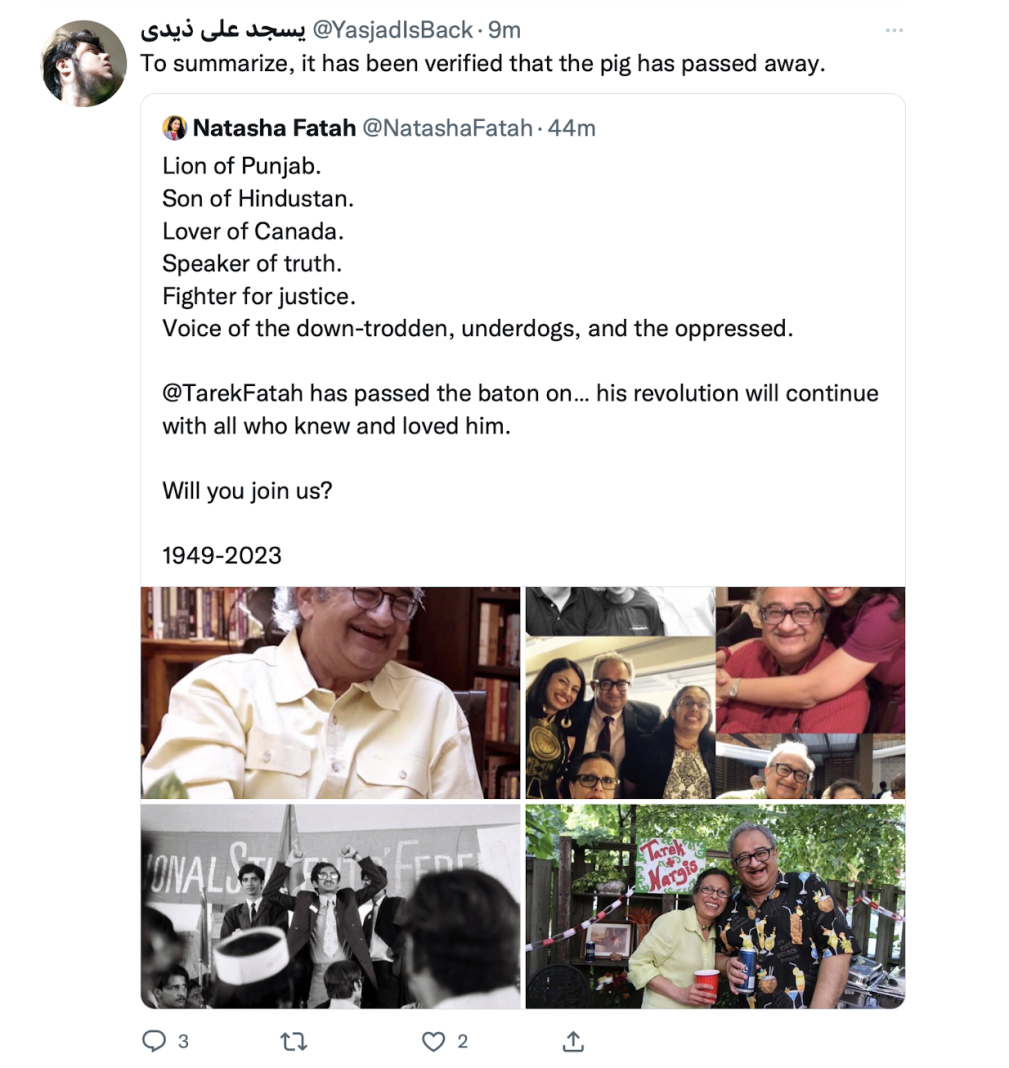Screen dimensions: 1009x1068
Task: Open Natasha Fatah's small profile avatar
Action: point(174,128)
